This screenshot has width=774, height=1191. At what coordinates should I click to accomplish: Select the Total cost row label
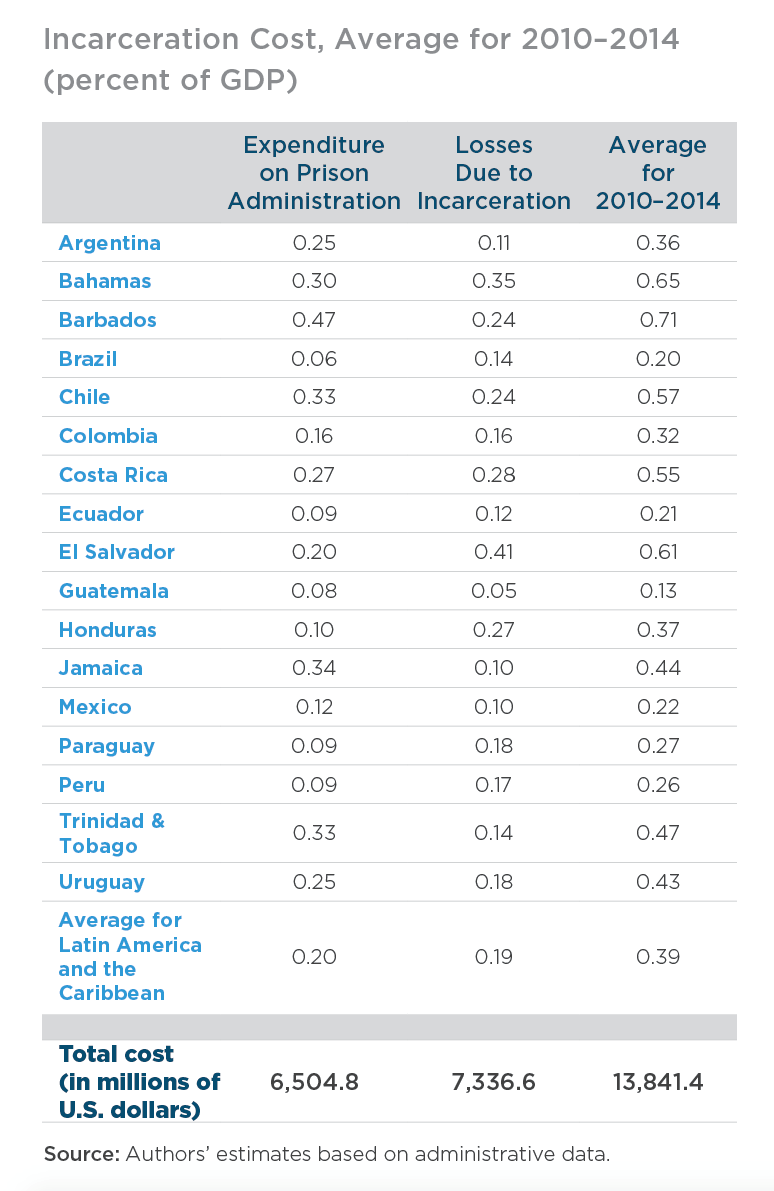[x=140, y=1082]
